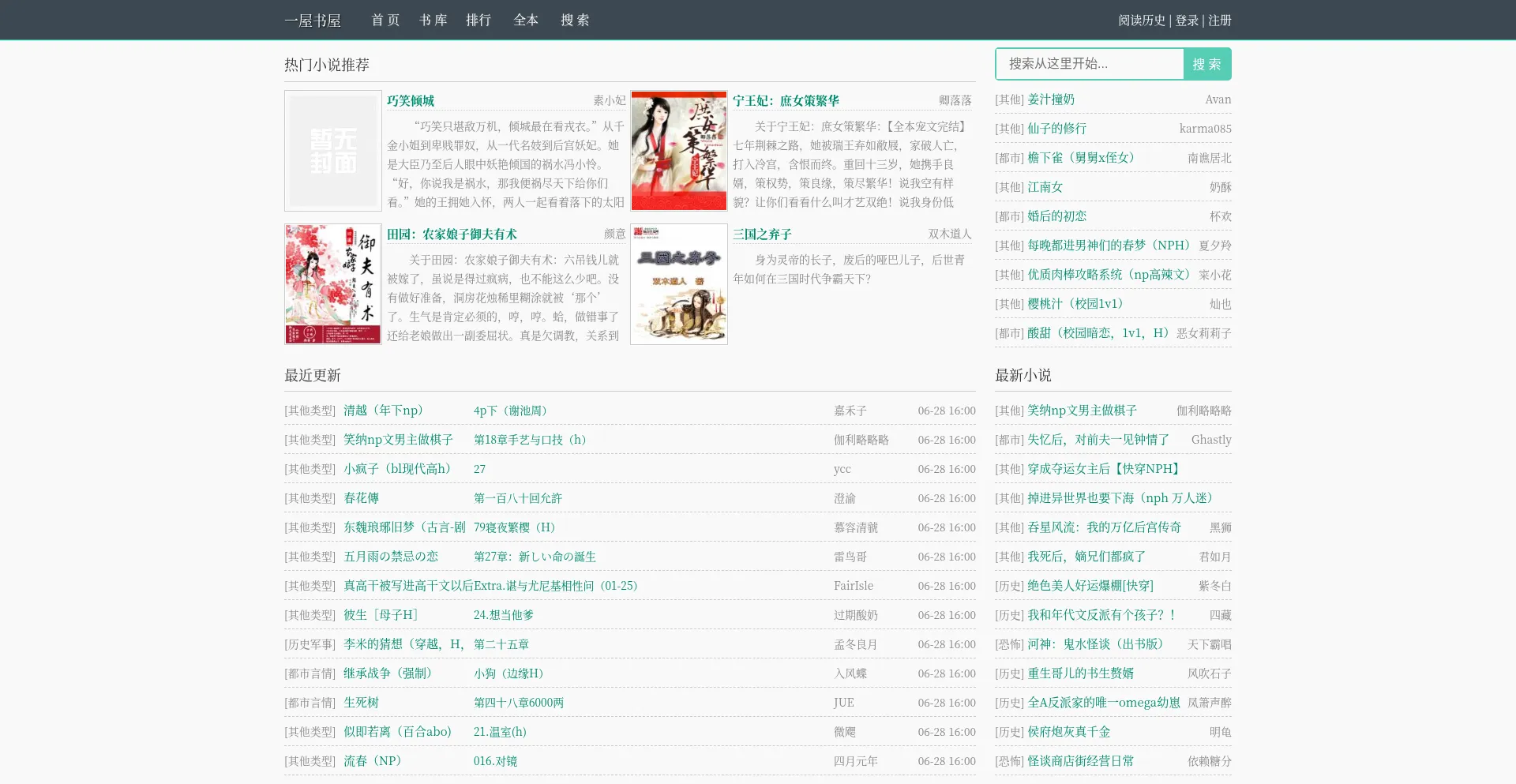Open chapter 第四十八章6000两
The width and height of the screenshot is (1516, 784).
[519, 703]
